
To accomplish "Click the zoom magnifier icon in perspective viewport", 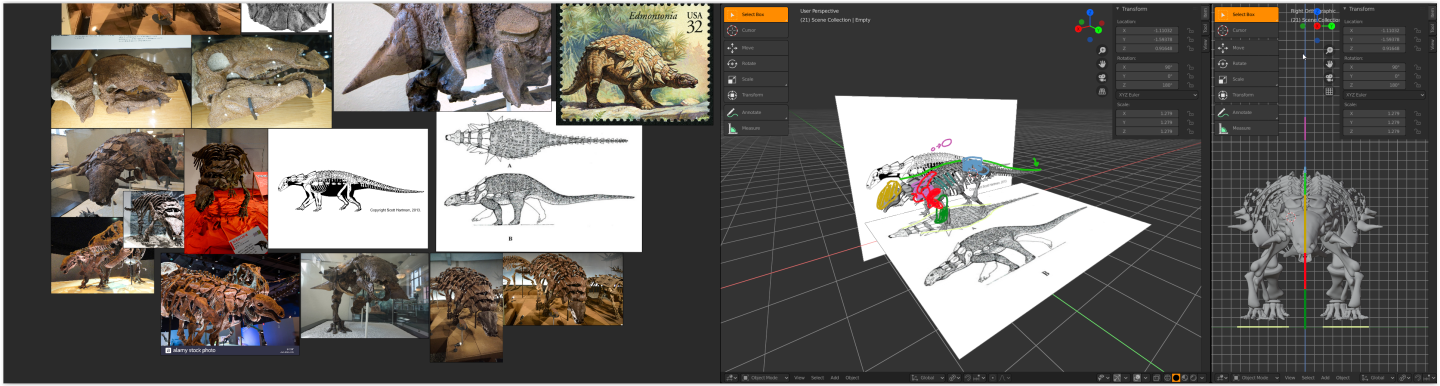I will [1102, 50].
